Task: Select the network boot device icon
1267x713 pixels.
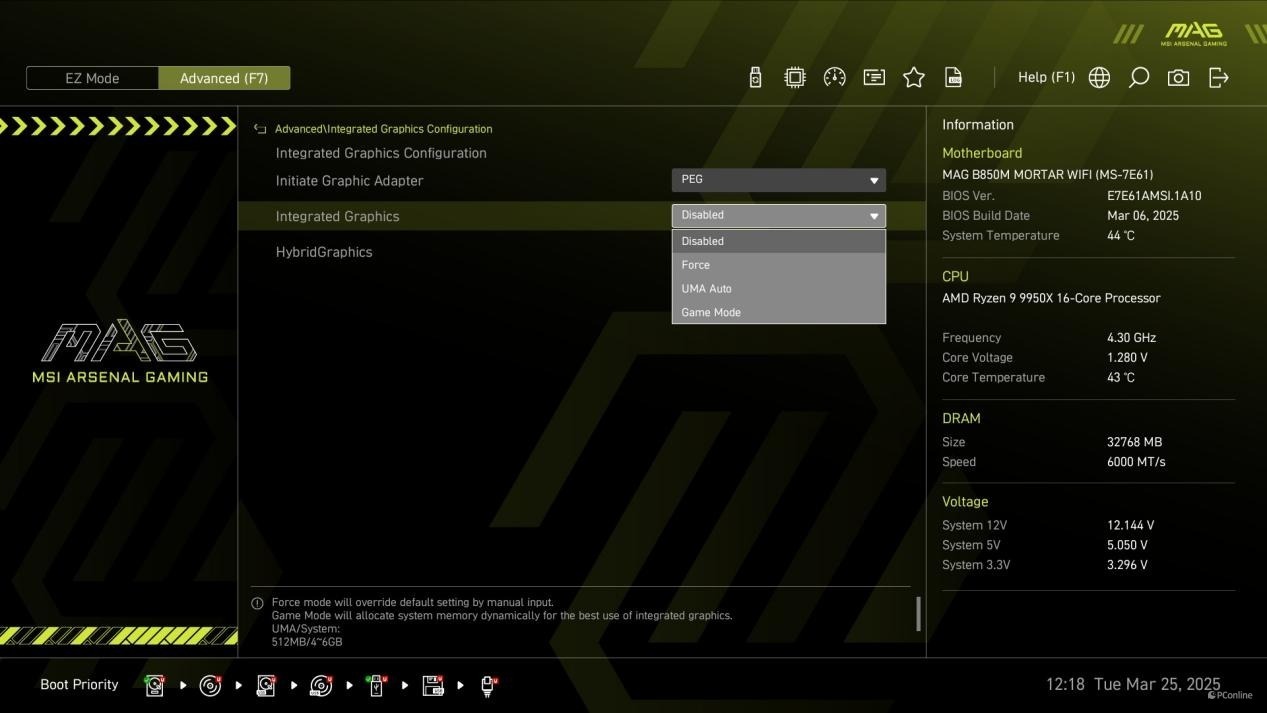Action: click(x=488, y=685)
